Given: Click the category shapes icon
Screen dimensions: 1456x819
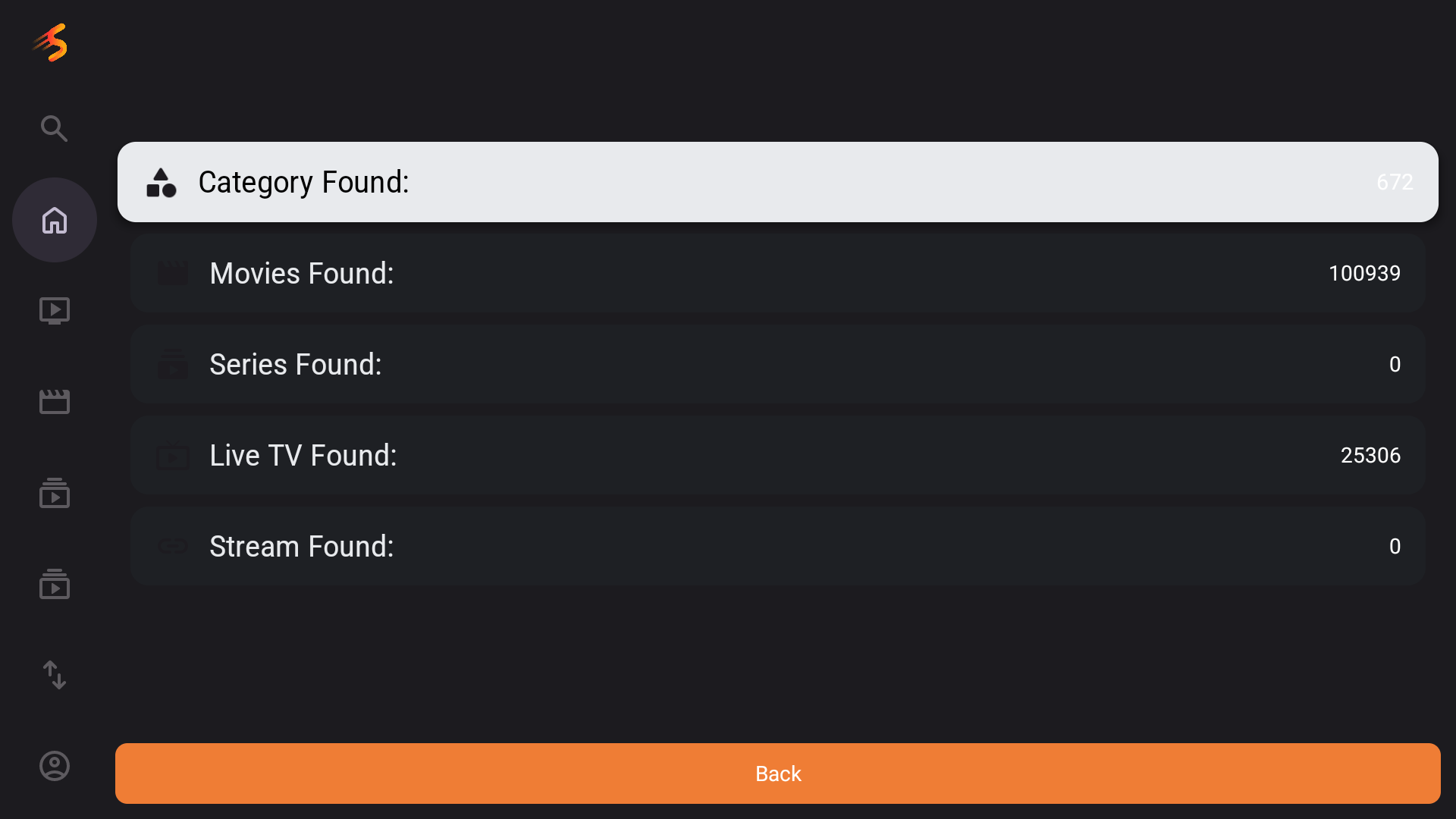Looking at the screenshot, I should coord(161,182).
